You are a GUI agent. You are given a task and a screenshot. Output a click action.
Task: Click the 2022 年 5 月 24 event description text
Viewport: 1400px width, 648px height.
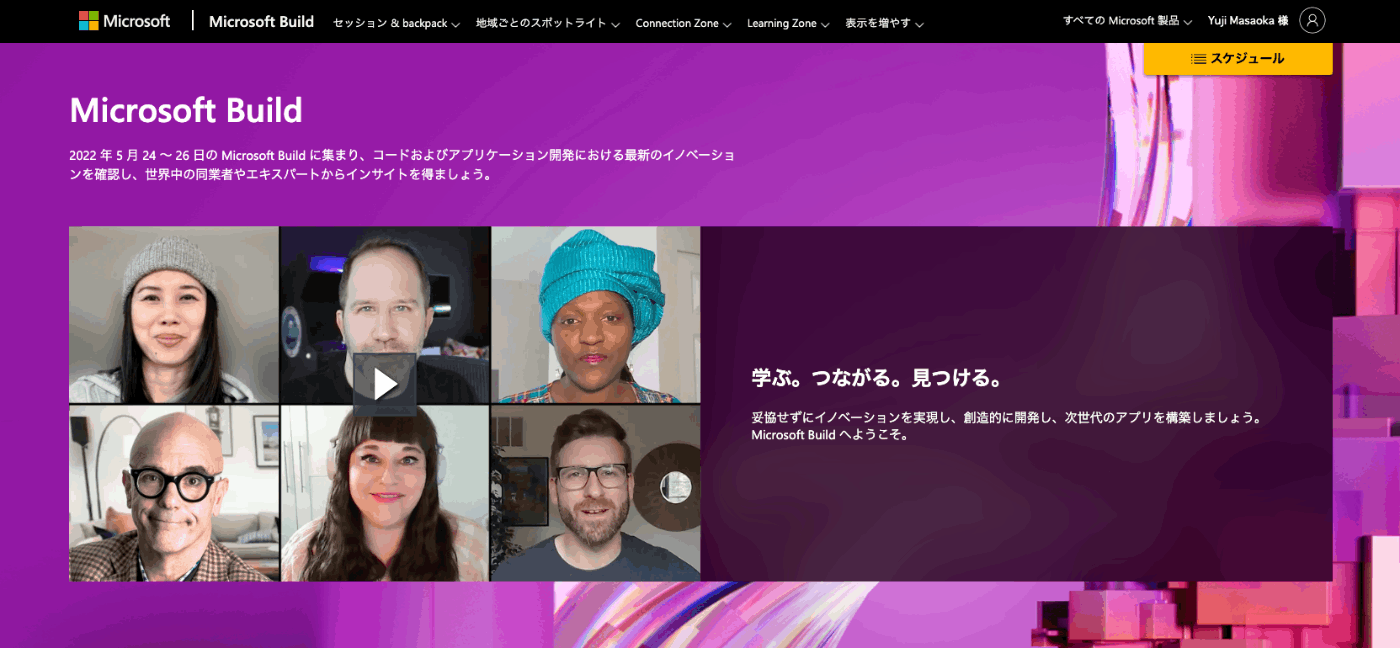pos(402,164)
